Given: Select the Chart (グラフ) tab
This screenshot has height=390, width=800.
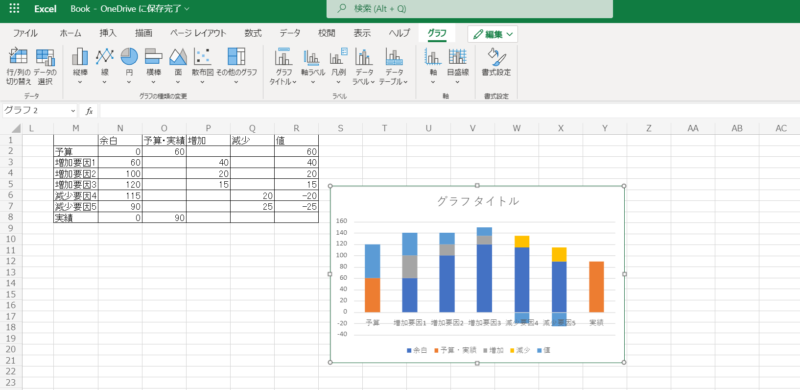Looking at the screenshot, I should 437,33.
